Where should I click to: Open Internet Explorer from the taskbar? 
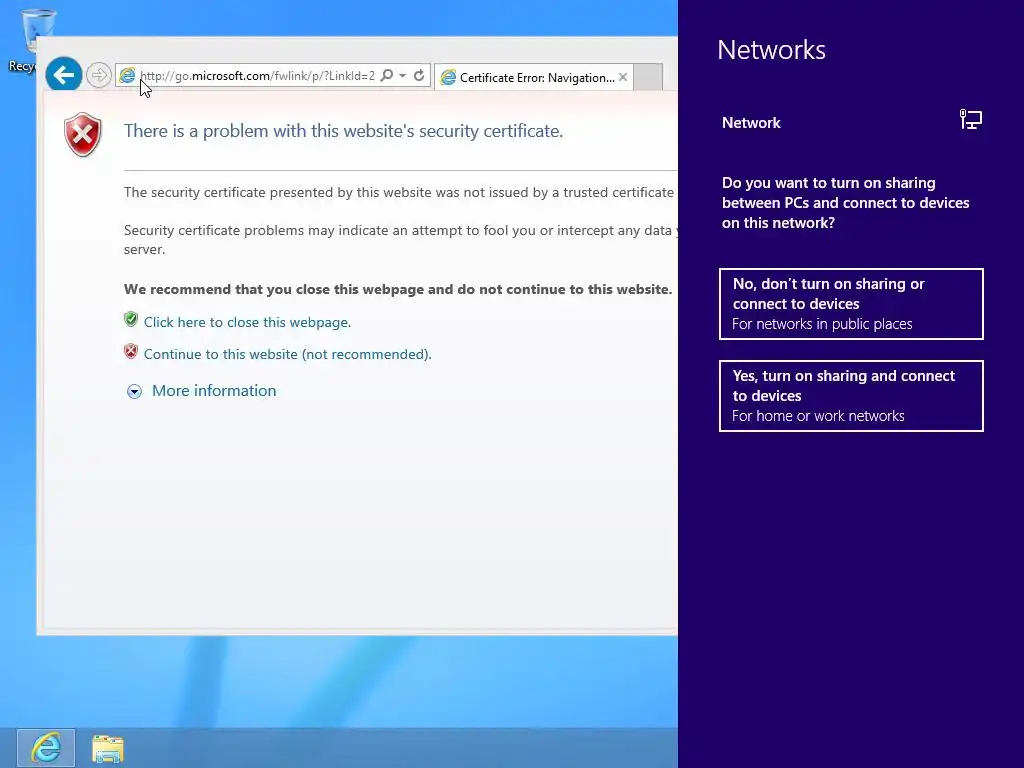(46, 748)
